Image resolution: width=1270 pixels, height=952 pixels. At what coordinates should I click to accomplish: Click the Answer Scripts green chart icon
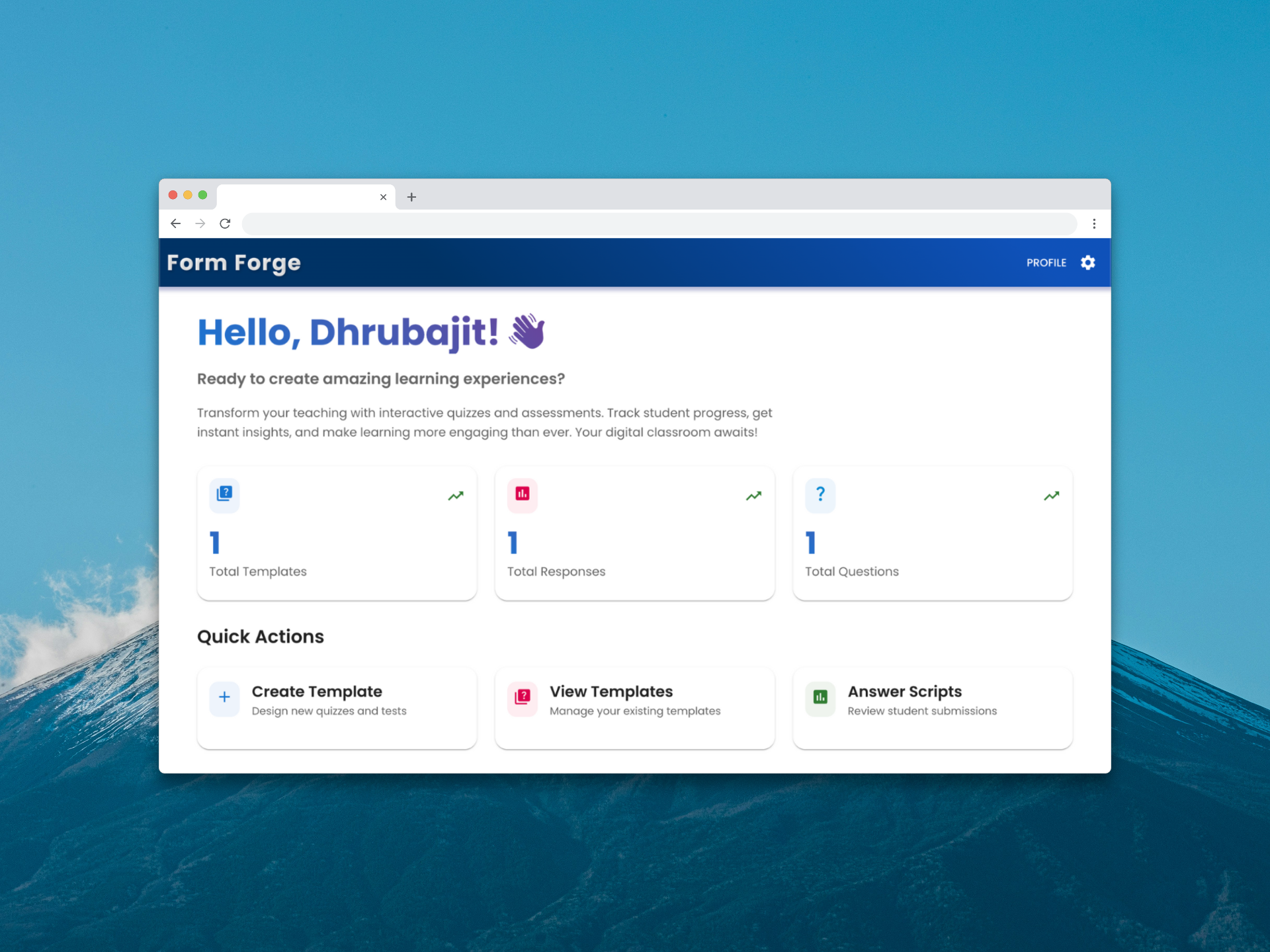click(x=820, y=697)
